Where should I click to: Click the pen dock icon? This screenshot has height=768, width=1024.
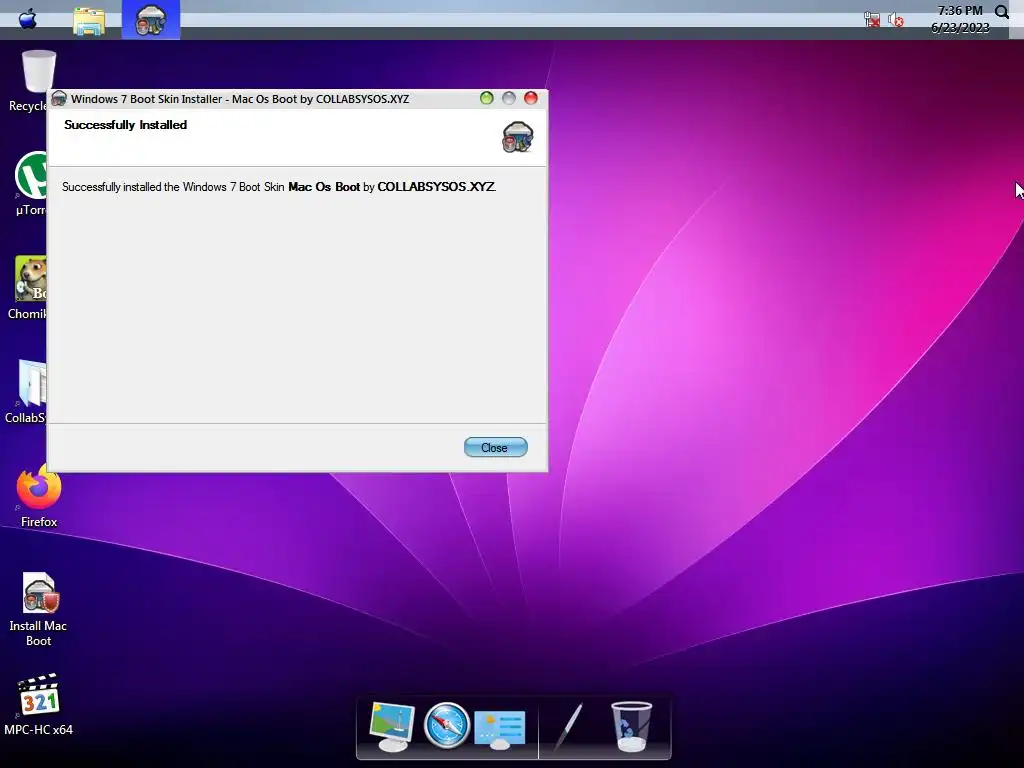point(568,727)
